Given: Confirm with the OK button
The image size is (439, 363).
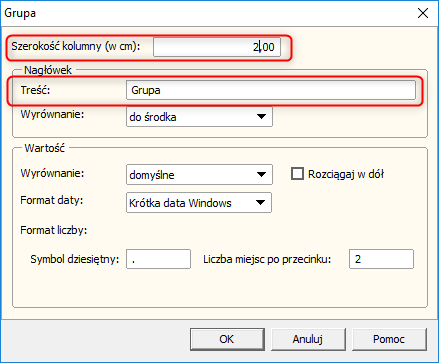Looking at the screenshot, I should pyautogui.click(x=227, y=339).
